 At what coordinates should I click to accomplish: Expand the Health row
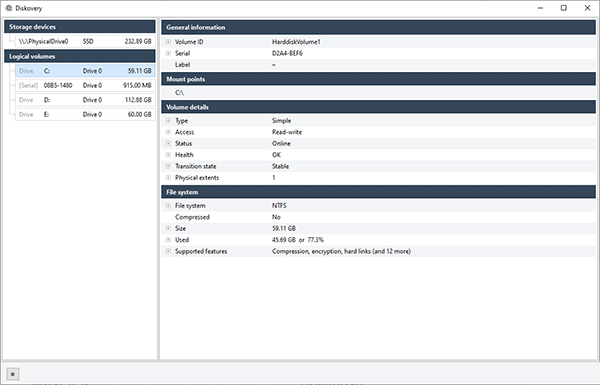pos(168,155)
